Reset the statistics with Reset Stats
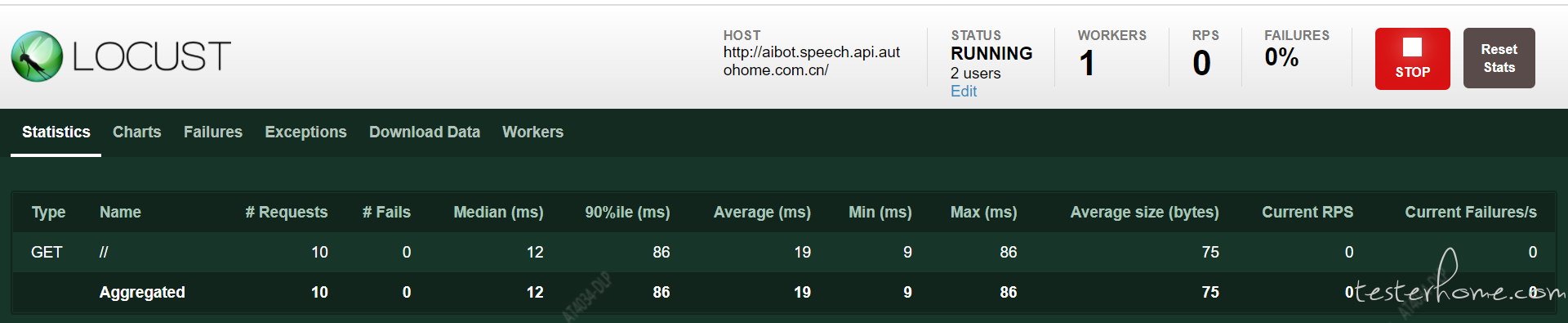1568x323 pixels. tap(1499, 58)
